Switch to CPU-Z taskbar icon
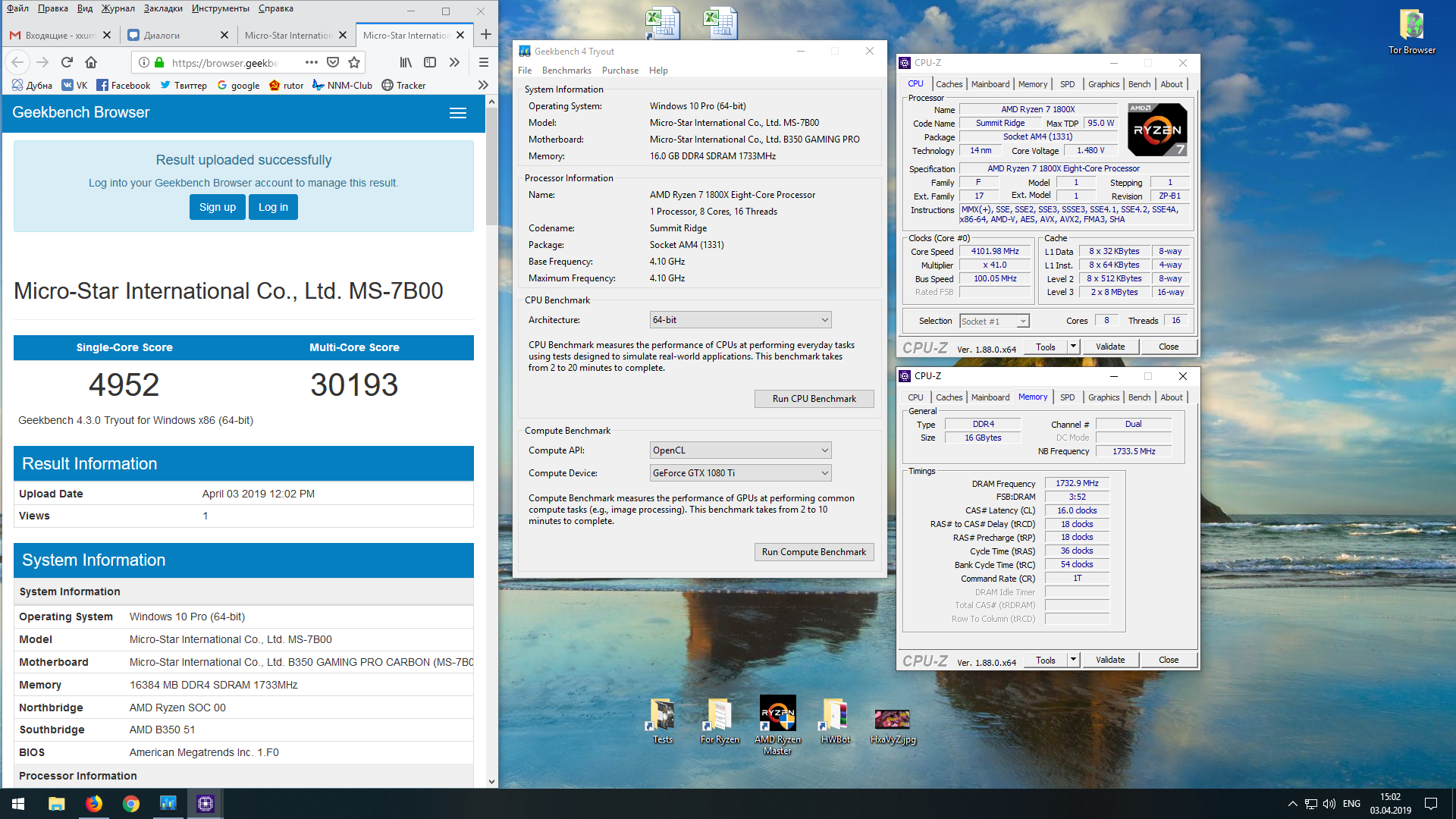1456x819 pixels. tap(205, 804)
